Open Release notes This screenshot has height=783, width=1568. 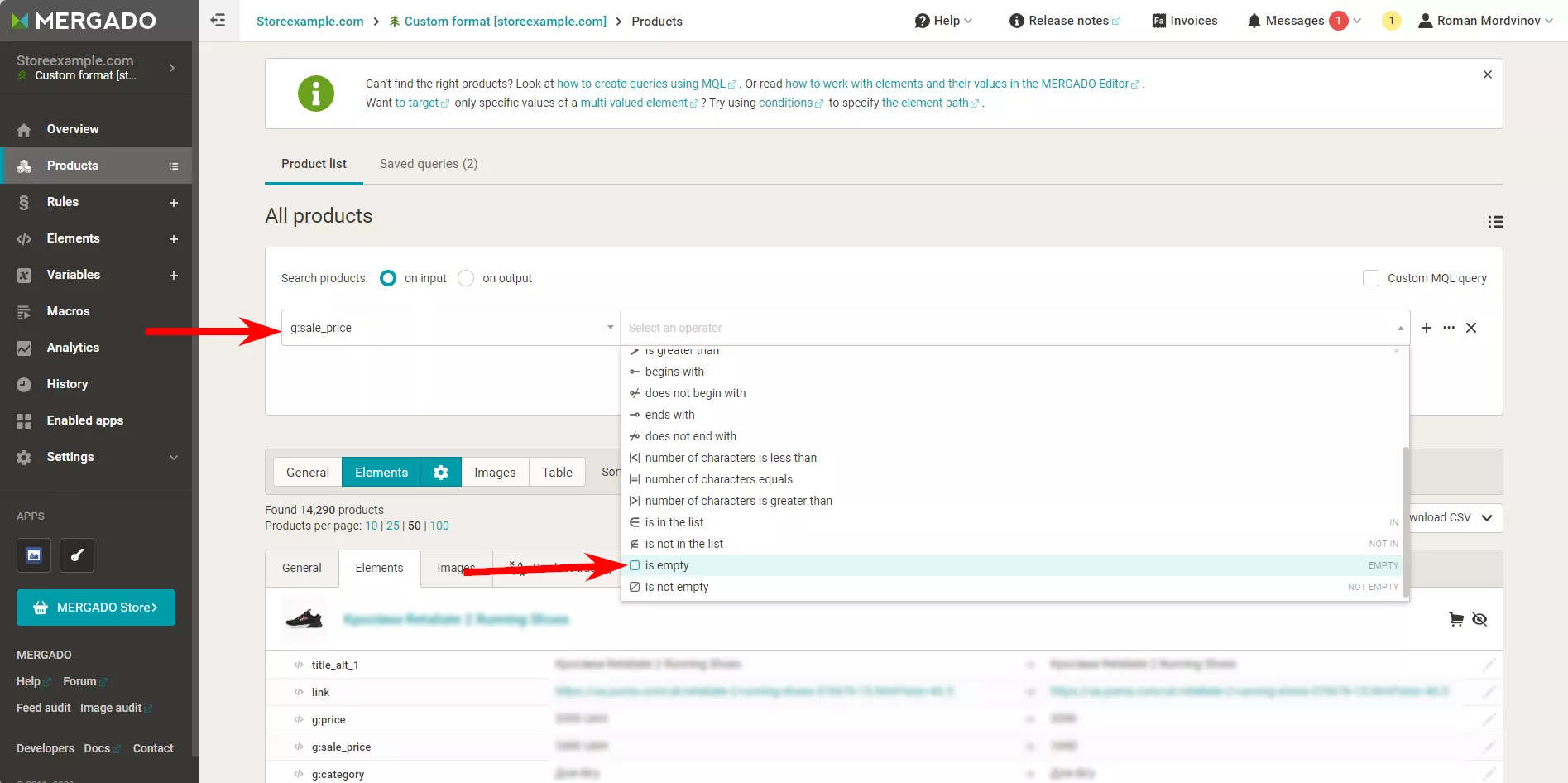(1065, 21)
